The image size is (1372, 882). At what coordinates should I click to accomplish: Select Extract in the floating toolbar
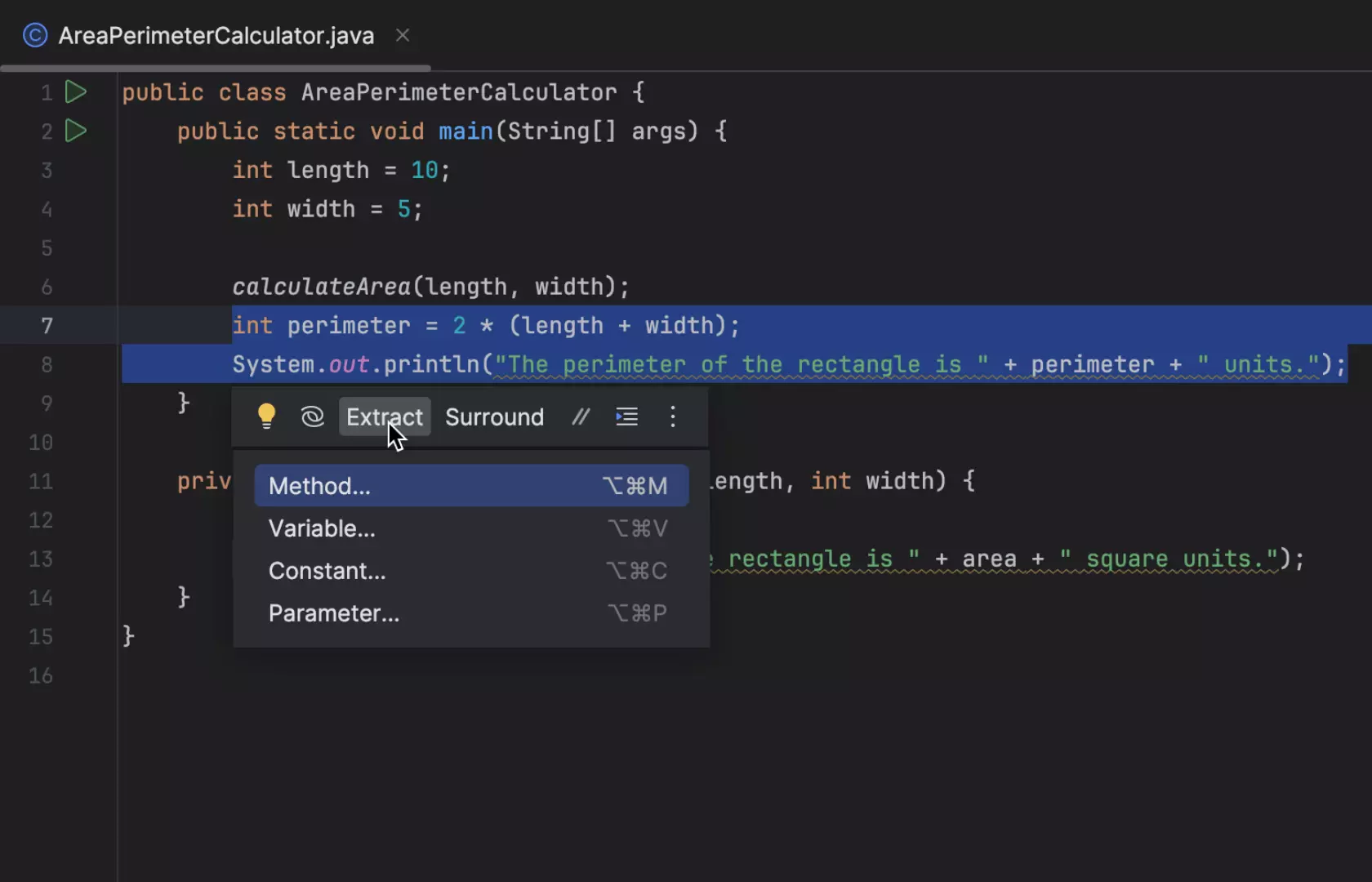point(384,416)
